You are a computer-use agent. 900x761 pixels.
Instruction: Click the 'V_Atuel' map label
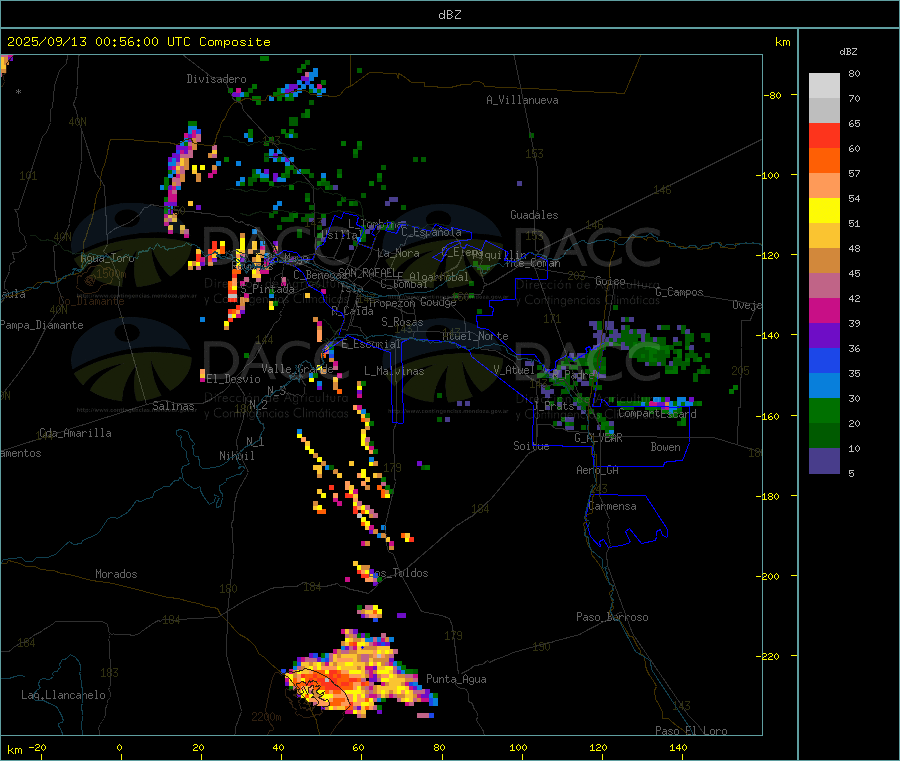[x=514, y=370]
